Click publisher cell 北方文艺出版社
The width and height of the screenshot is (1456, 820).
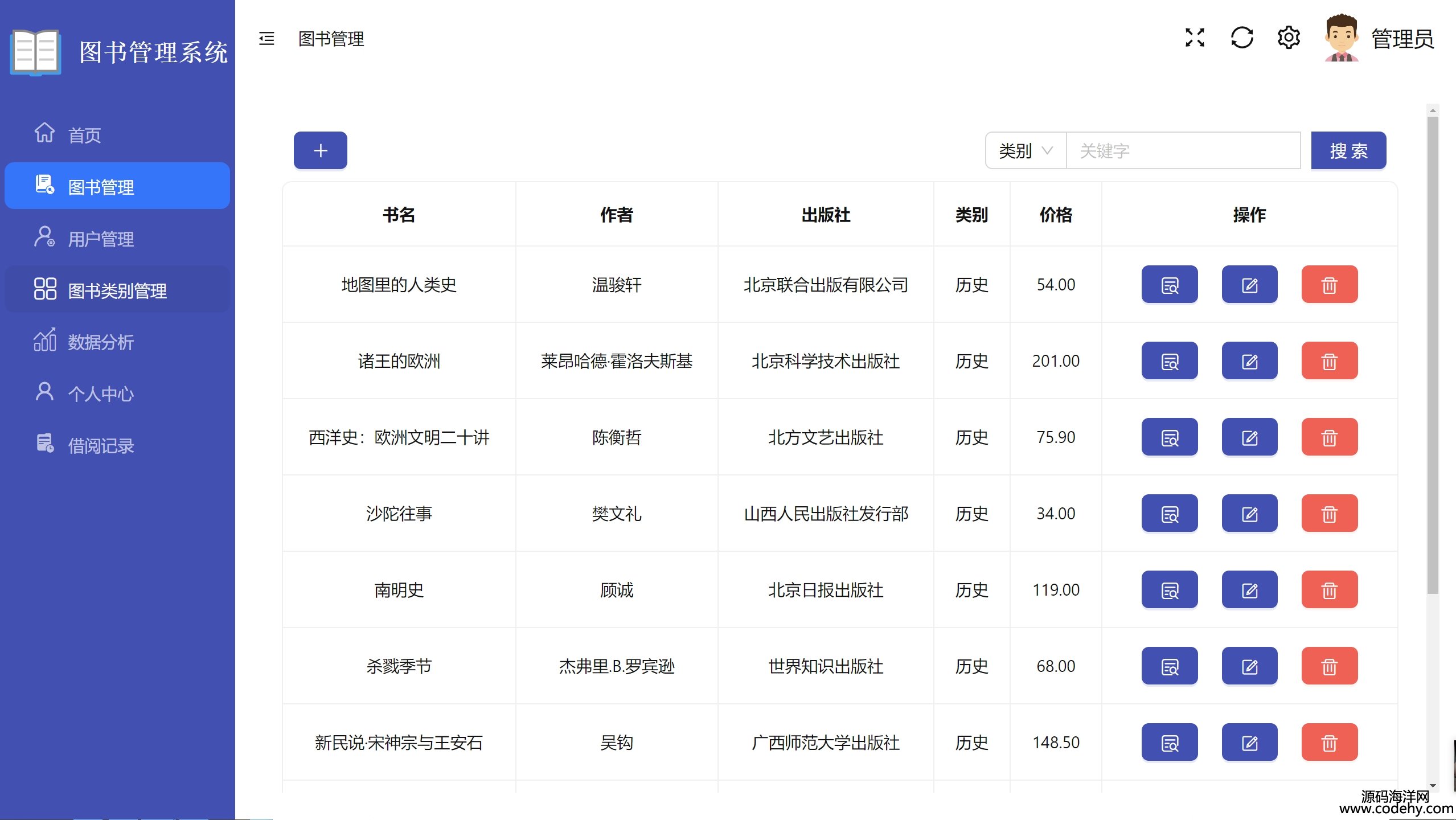pyautogui.click(x=826, y=437)
